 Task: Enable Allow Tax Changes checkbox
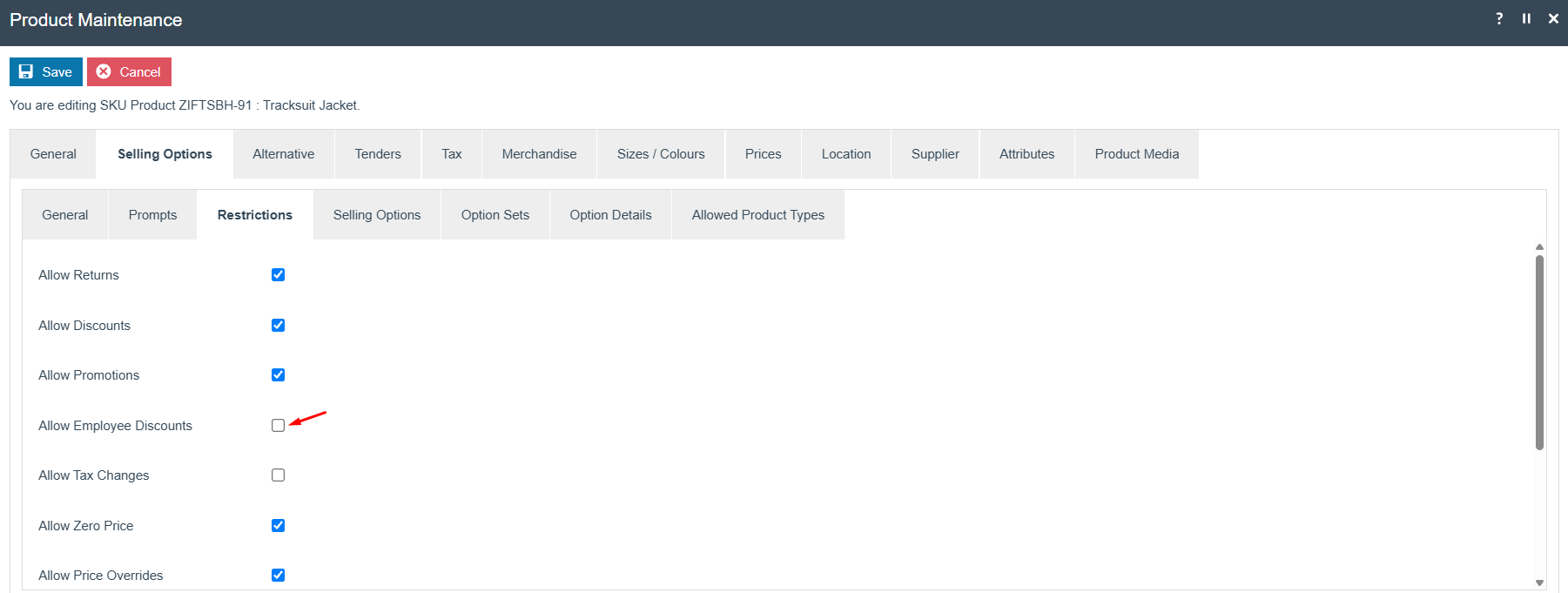point(278,475)
